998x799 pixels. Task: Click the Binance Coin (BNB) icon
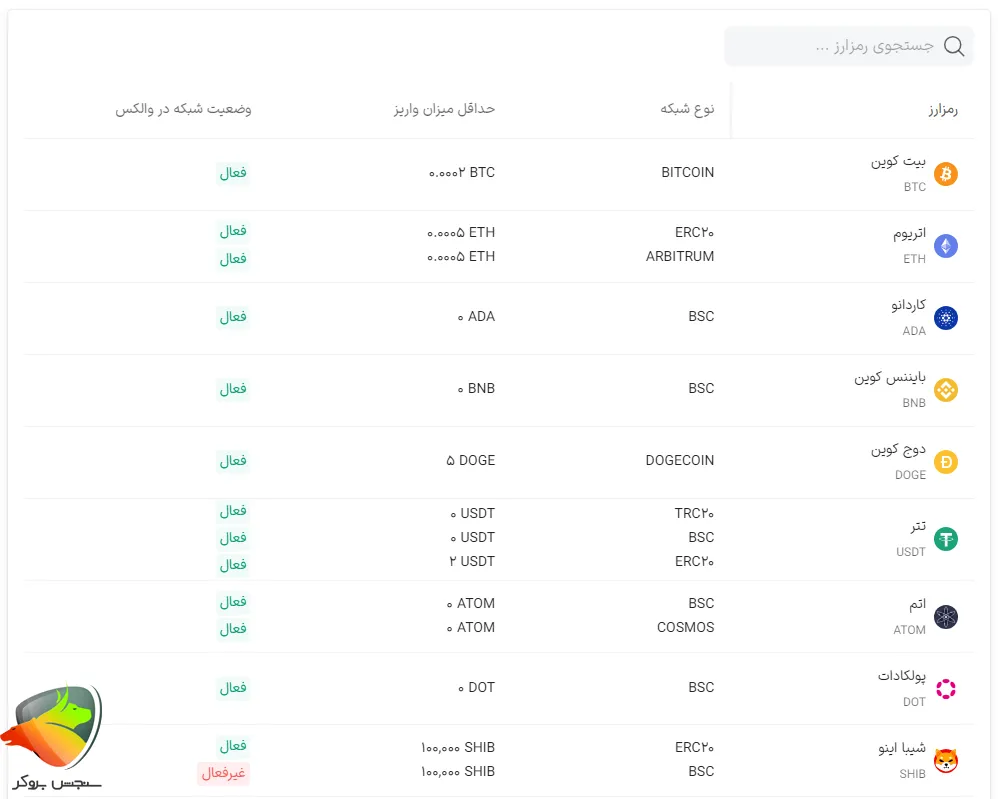pyautogui.click(x=945, y=390)
